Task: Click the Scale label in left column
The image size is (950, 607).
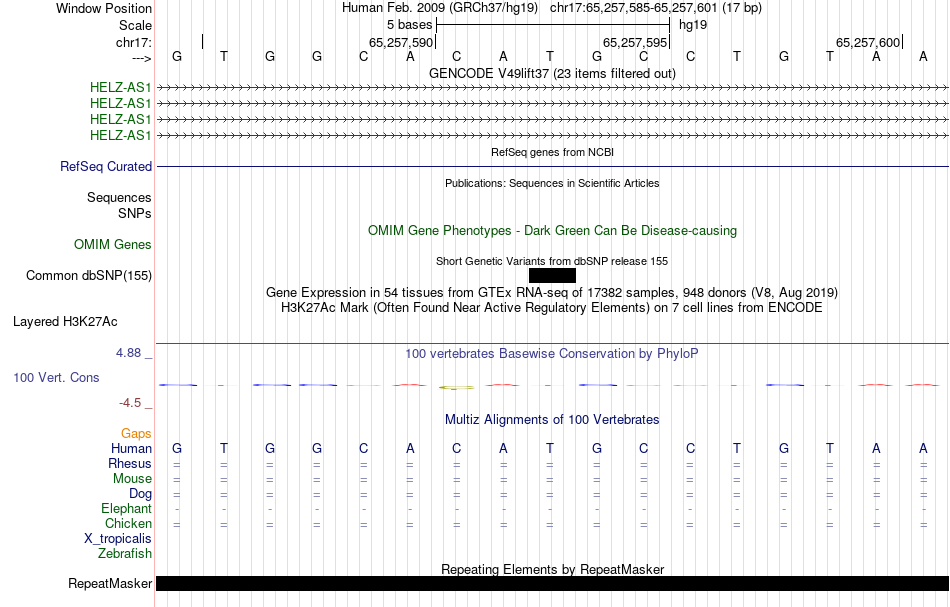Action: [x=135, y=25]
